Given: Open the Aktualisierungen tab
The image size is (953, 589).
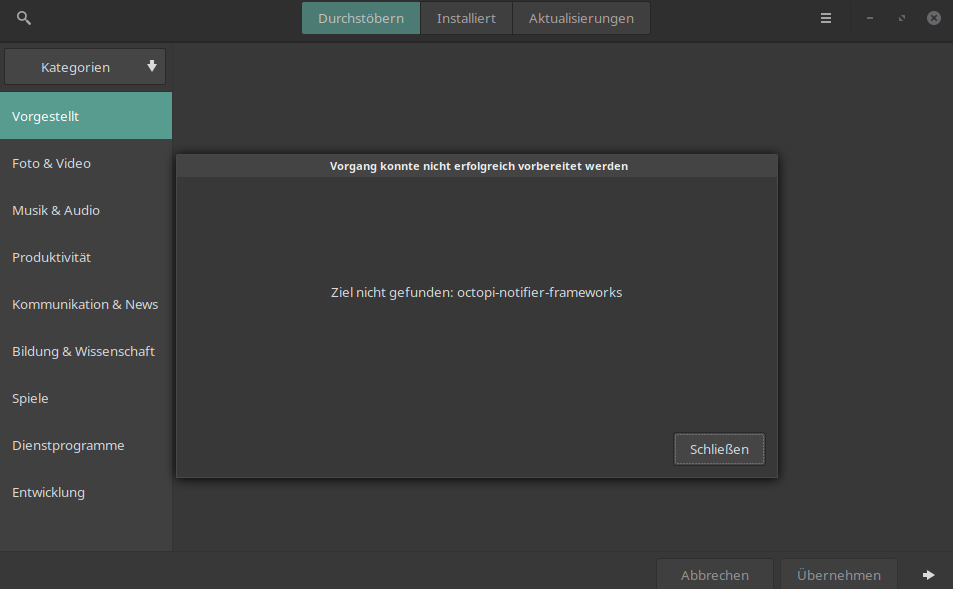Looking at the screenshot, I should tap(581, 18).
